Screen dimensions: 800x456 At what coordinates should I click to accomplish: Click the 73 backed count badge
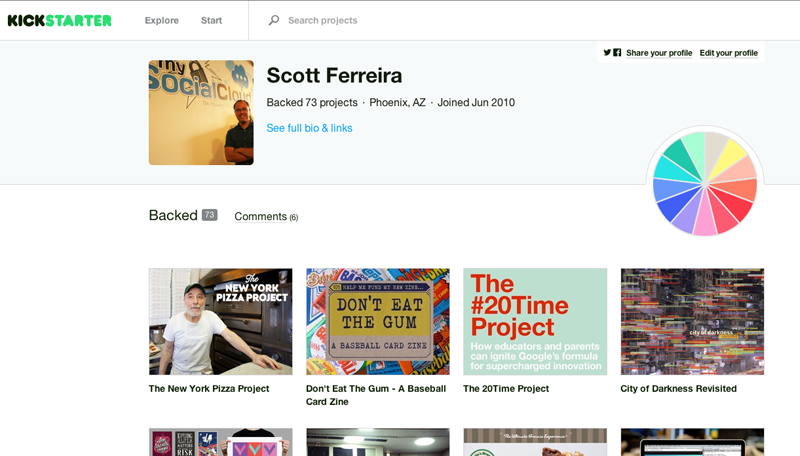pyautogui.click(x=209, y=215)
